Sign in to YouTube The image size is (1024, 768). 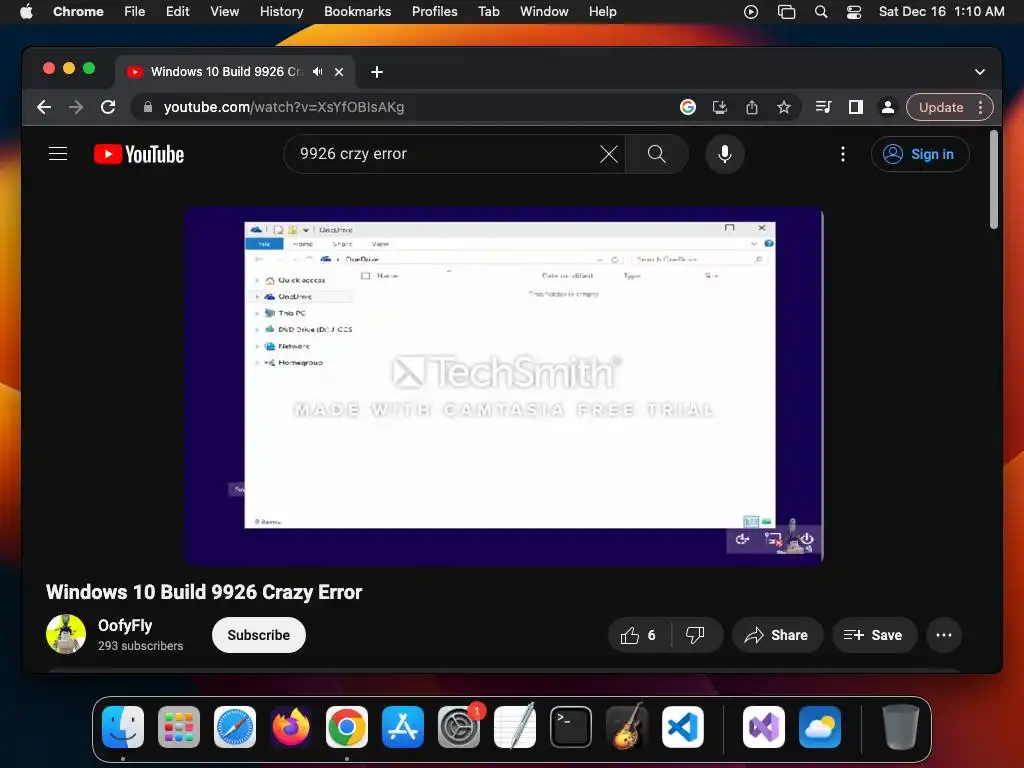click(x=920, y=154)
